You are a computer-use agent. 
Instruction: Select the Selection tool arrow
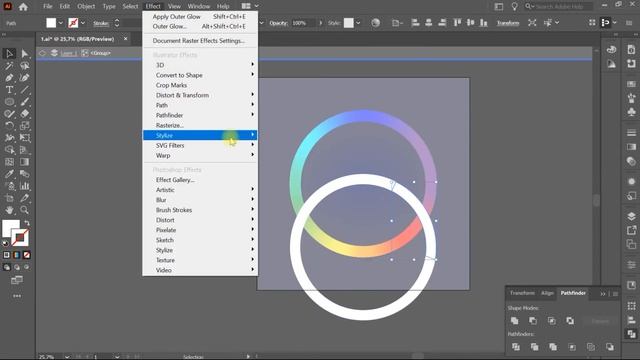(9, 53)
